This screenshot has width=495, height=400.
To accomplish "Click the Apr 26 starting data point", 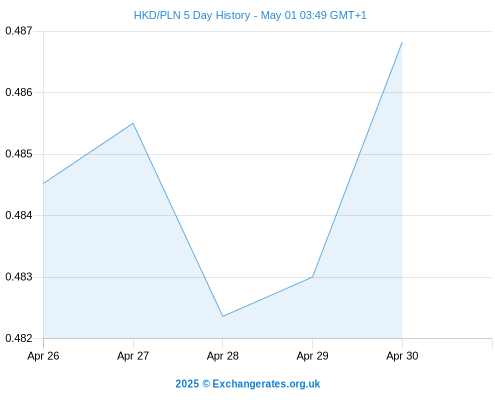I will 44,184.
